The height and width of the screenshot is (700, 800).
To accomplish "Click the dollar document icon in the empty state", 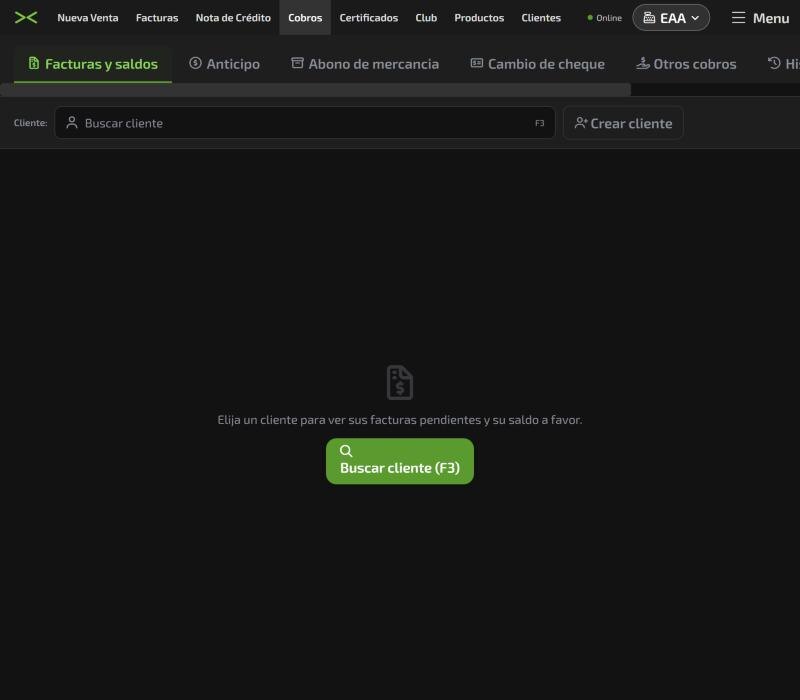I will [x=399, y=382].
